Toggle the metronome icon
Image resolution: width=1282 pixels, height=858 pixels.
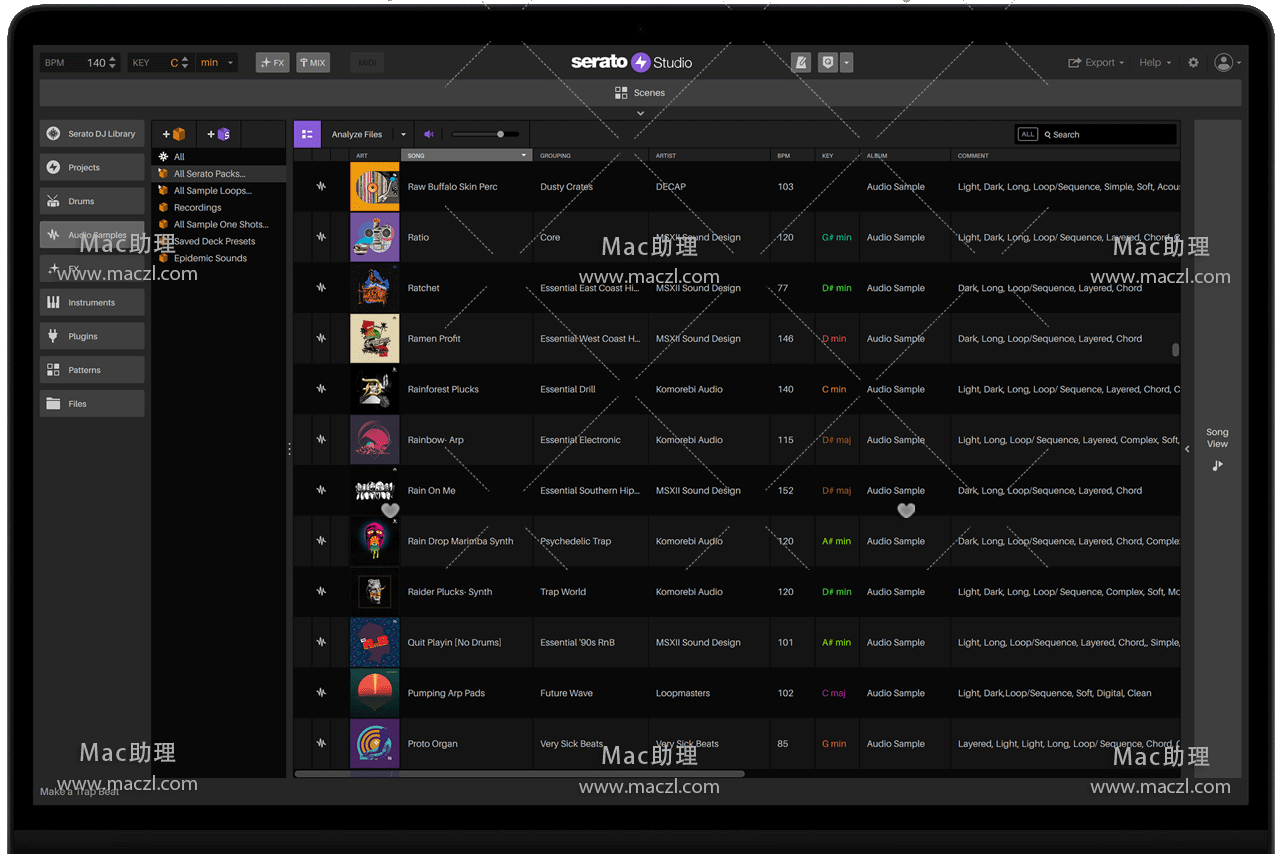click(801, 62)
